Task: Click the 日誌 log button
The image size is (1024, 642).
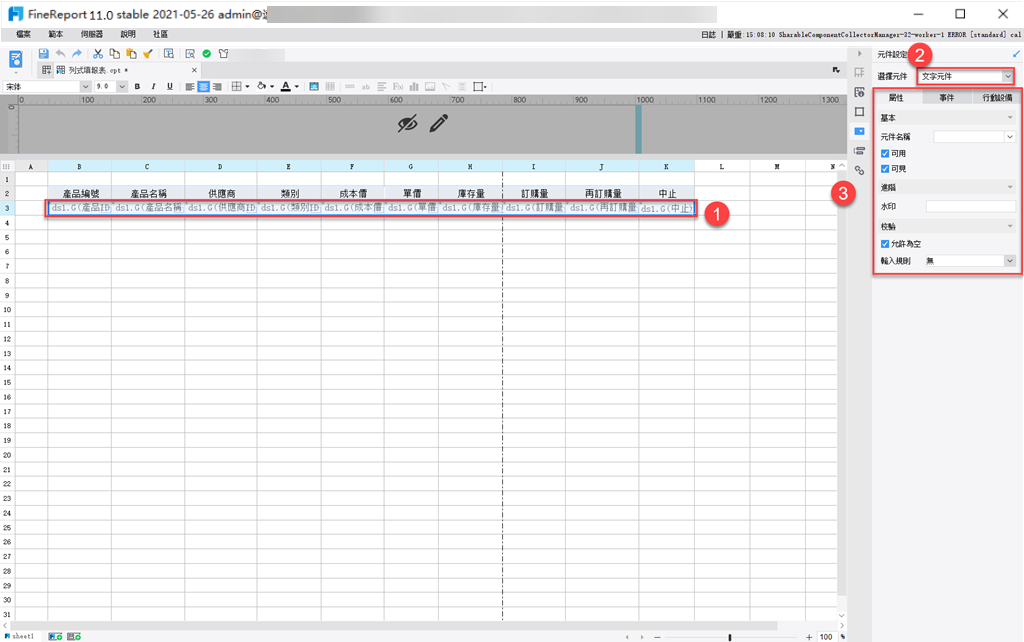Action: coord(708,35)
